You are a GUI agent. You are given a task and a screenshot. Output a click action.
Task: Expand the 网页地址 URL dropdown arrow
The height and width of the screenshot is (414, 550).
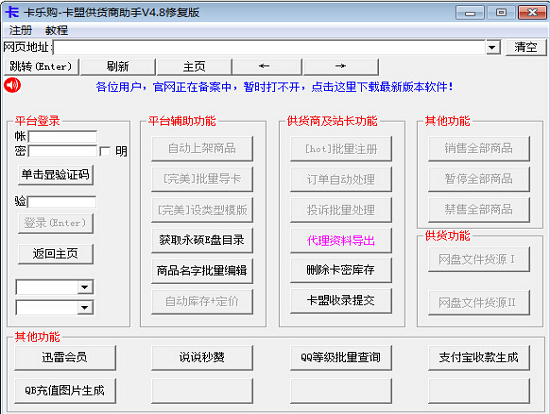(x=492, y=47)
